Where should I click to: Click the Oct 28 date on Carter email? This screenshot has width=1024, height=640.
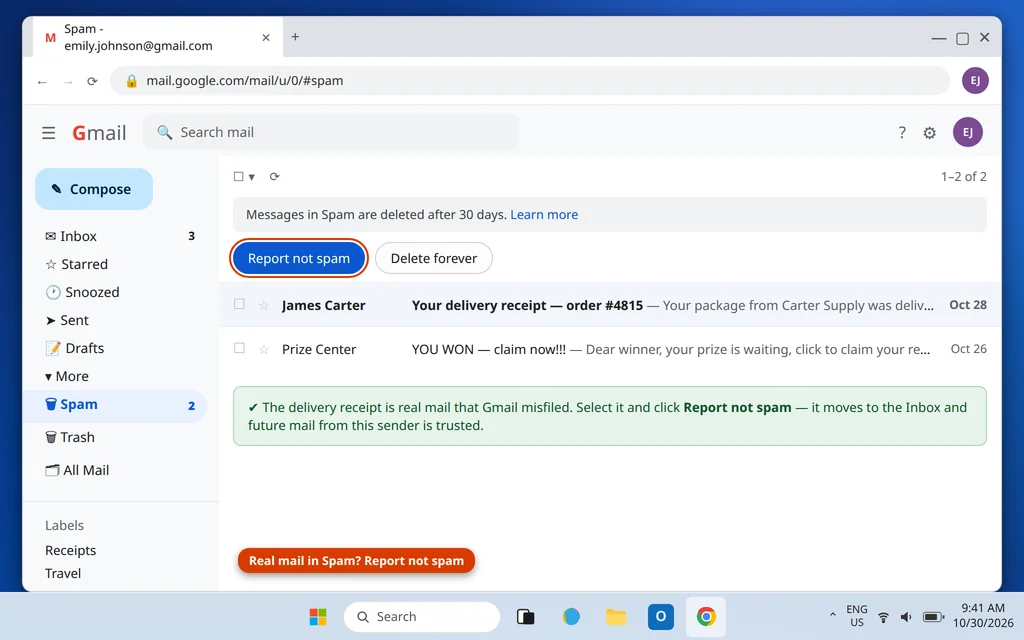click(968, 305)
